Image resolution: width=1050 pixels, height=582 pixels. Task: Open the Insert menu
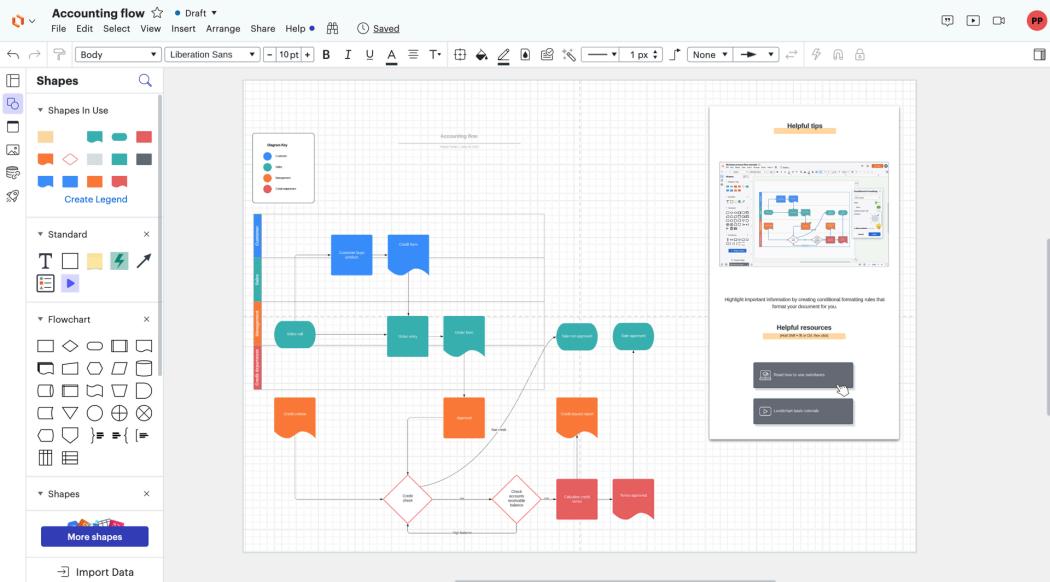[183, 29]
